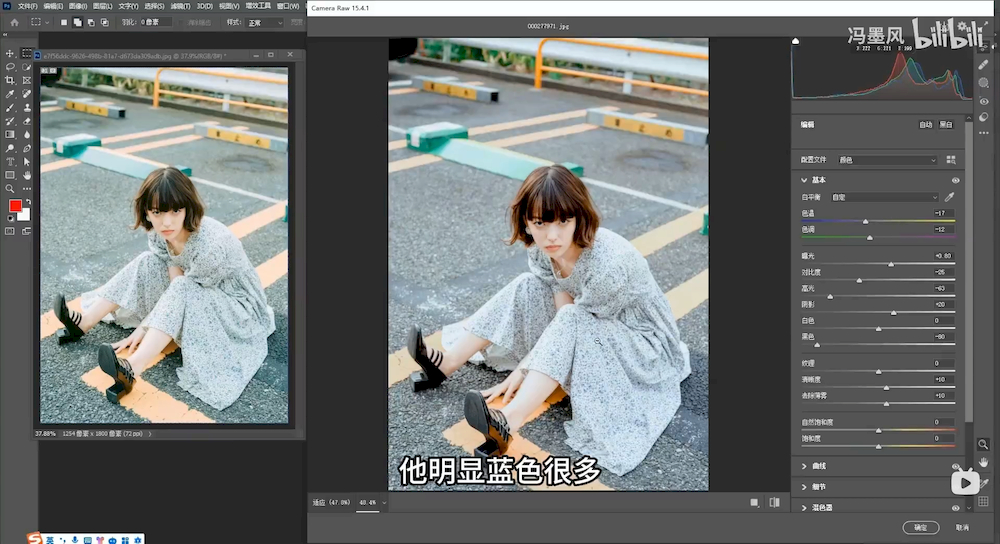Toggle Quick Mask mode

point(10,231)
